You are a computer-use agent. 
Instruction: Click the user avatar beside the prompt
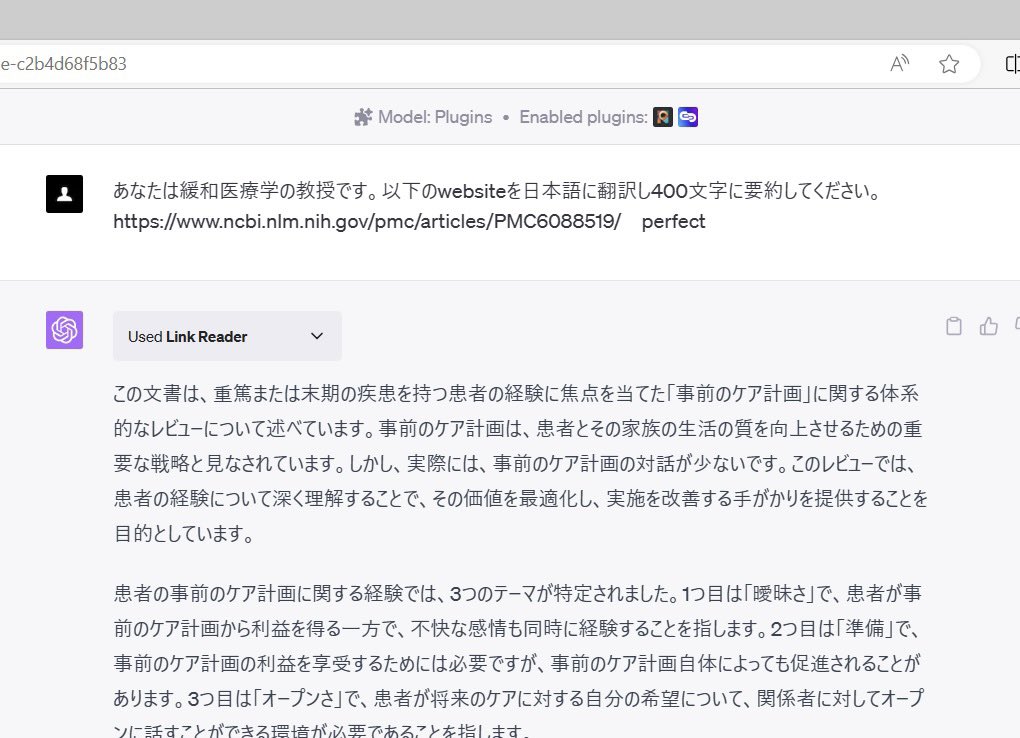[x=64, y=193]
